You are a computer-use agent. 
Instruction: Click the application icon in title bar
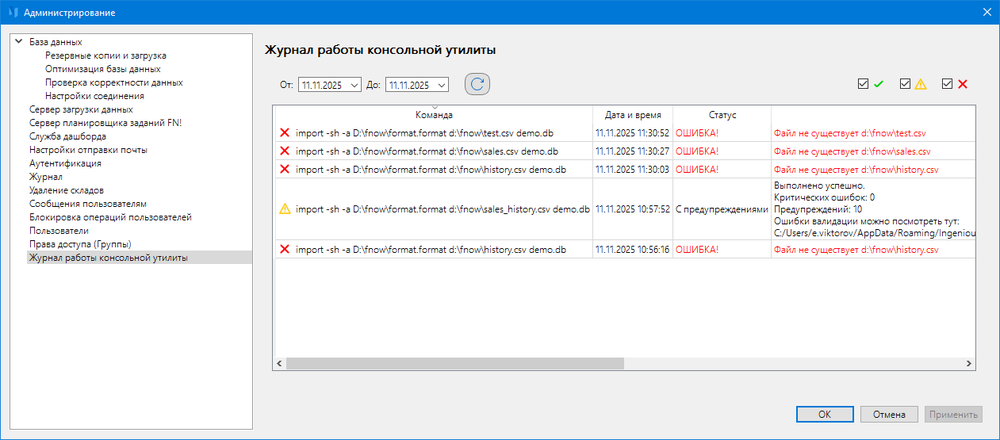[13, 12]
